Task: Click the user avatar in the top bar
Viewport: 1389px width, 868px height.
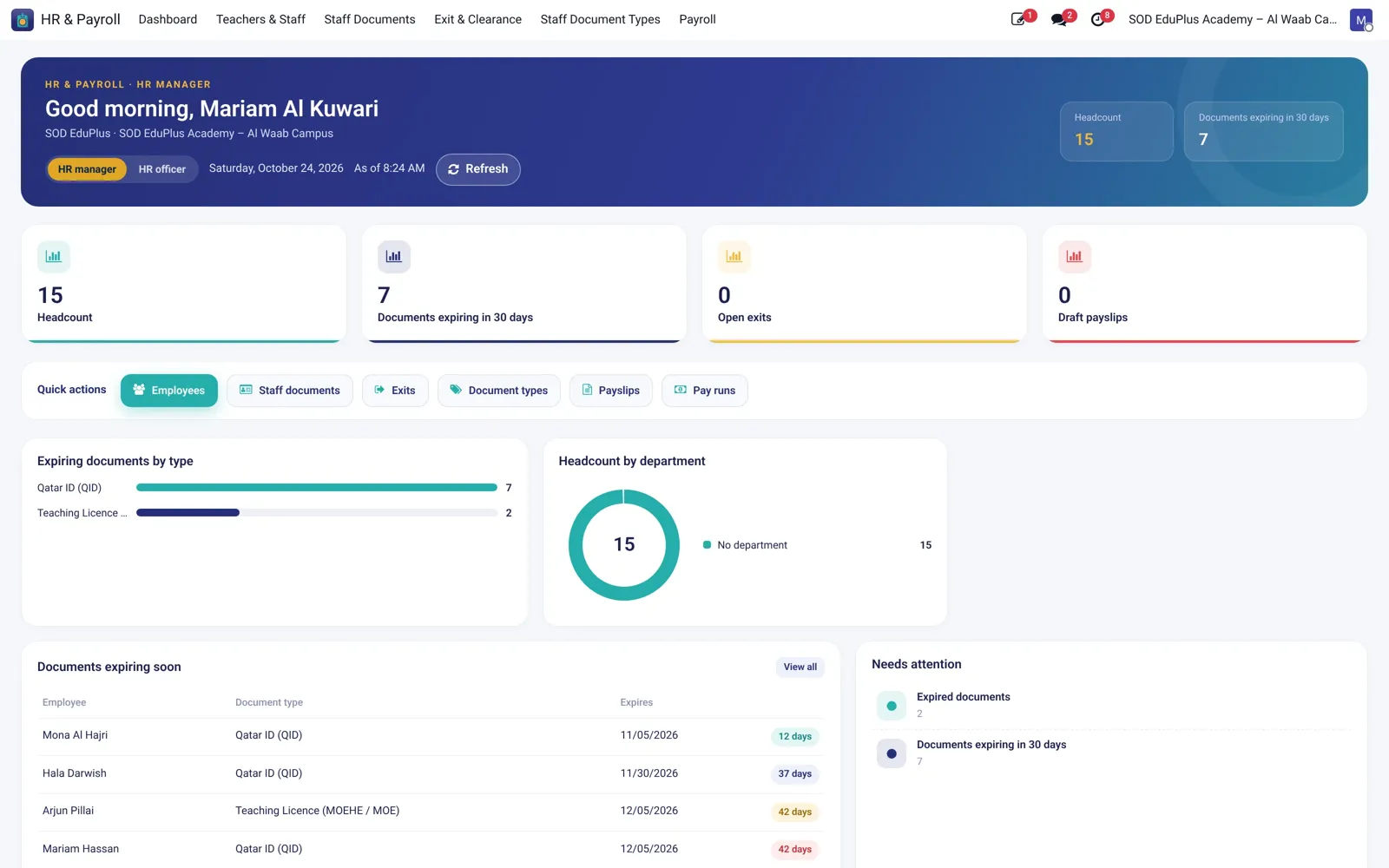Action: click(1360, 19)
